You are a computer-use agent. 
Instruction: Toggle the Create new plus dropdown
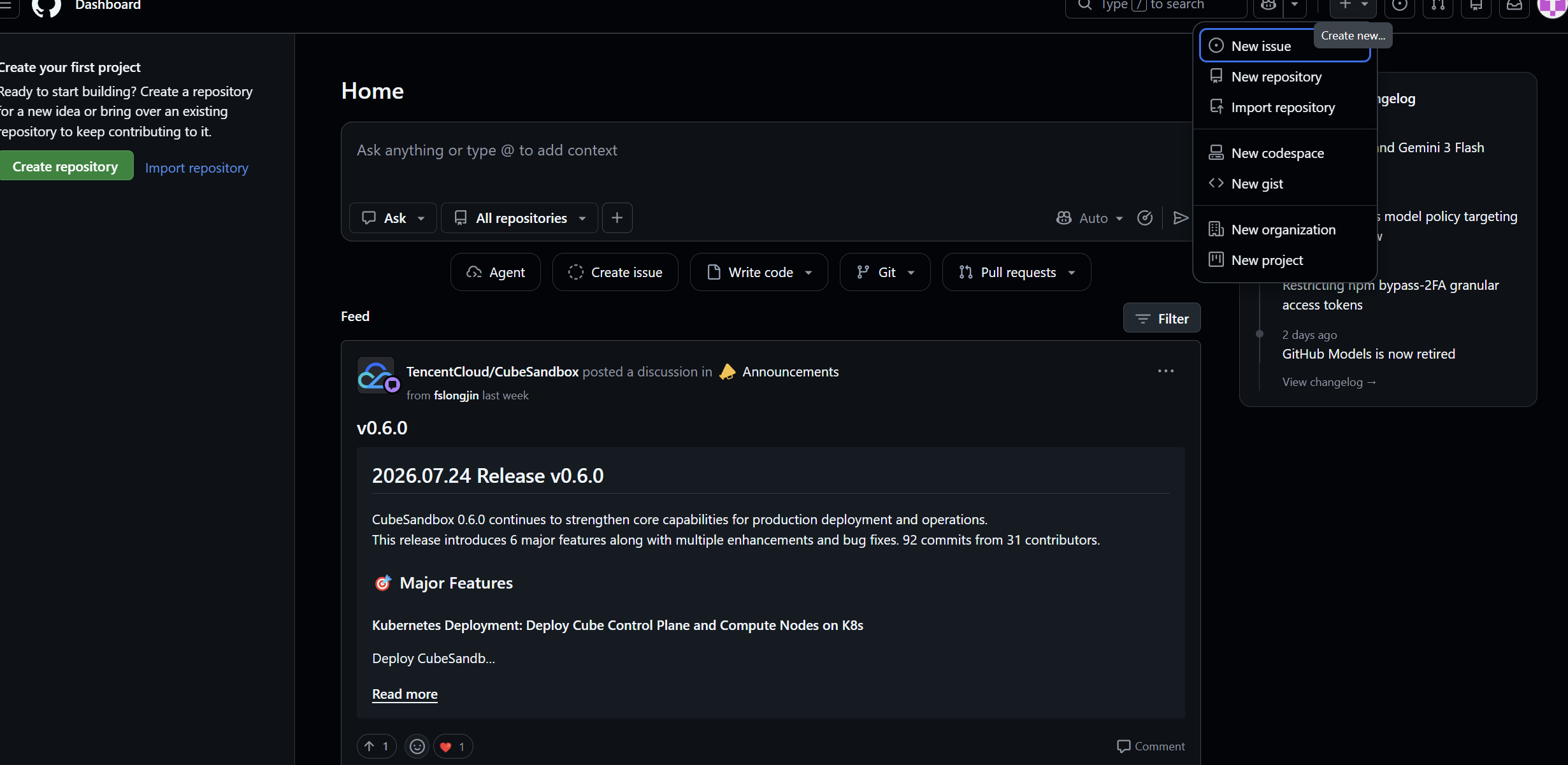tap(1353, 6)
